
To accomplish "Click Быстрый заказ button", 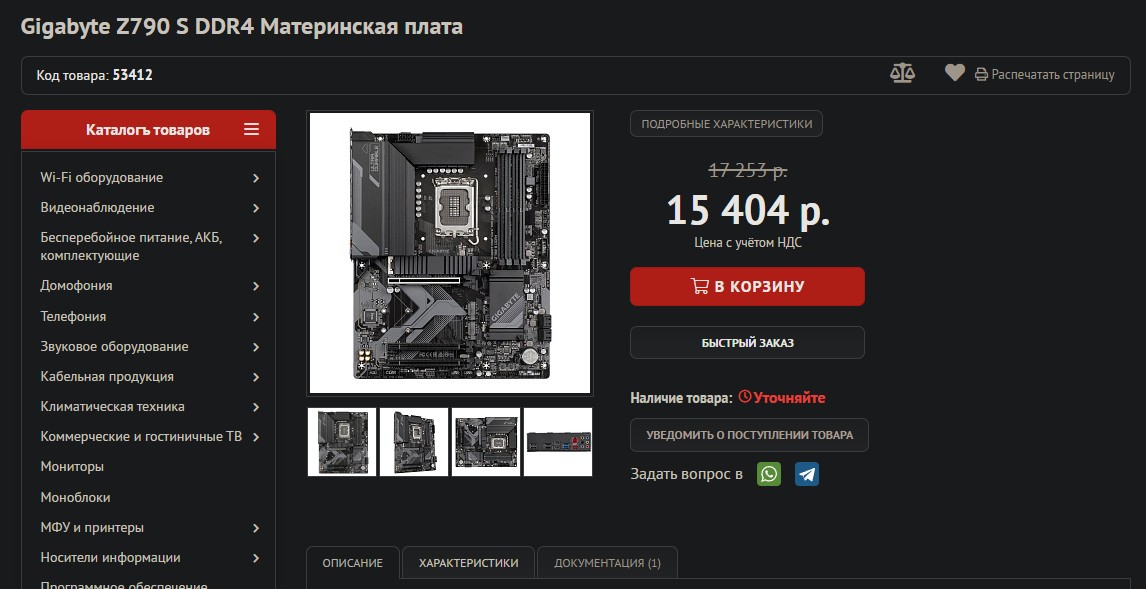I will [747, 343].
